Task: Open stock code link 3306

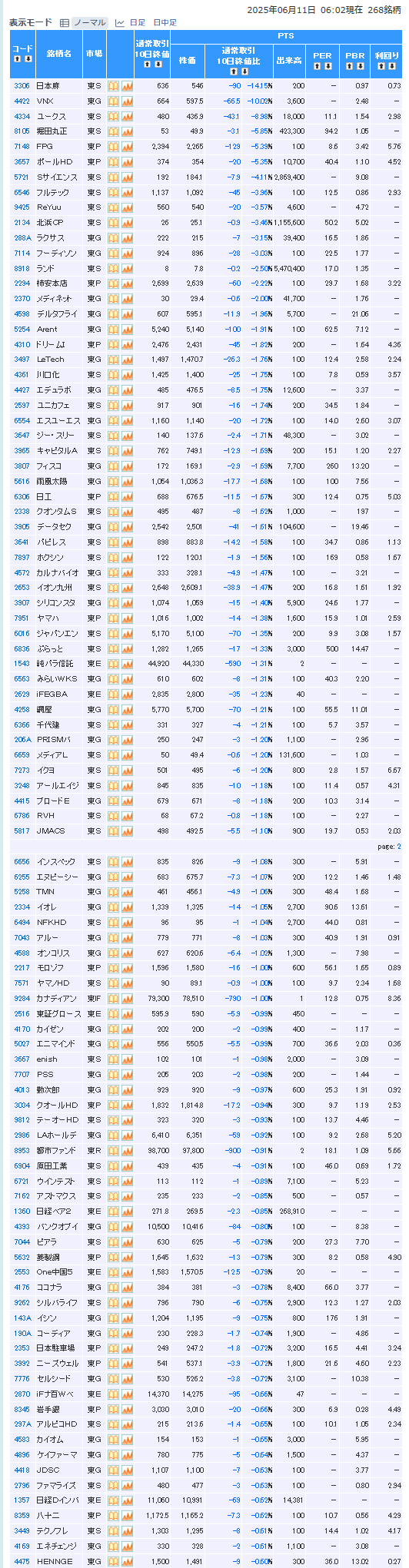Action: (22, 86)
